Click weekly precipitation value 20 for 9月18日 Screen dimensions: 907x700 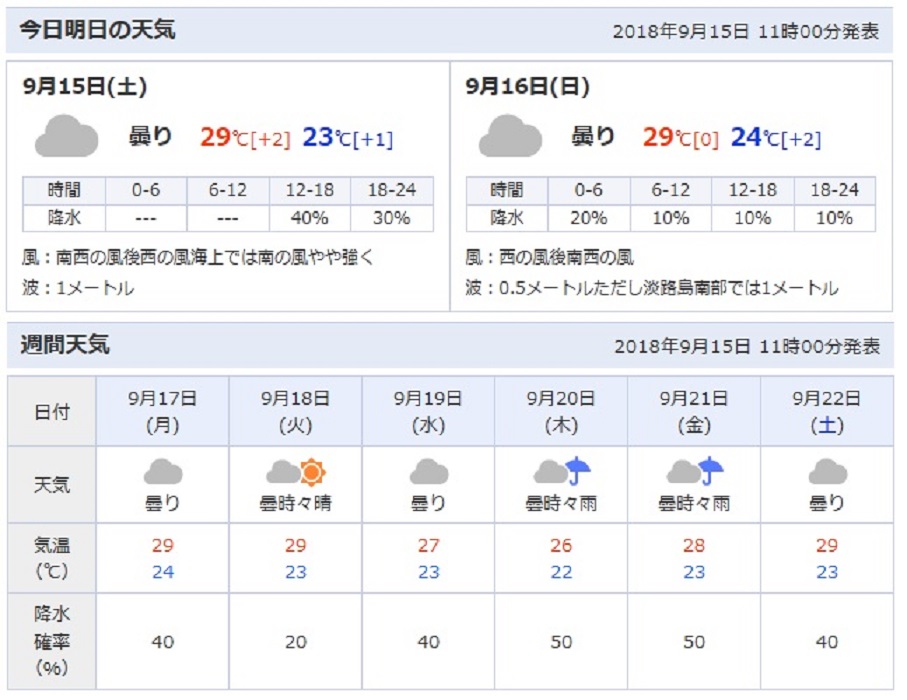tap(296, 642)
